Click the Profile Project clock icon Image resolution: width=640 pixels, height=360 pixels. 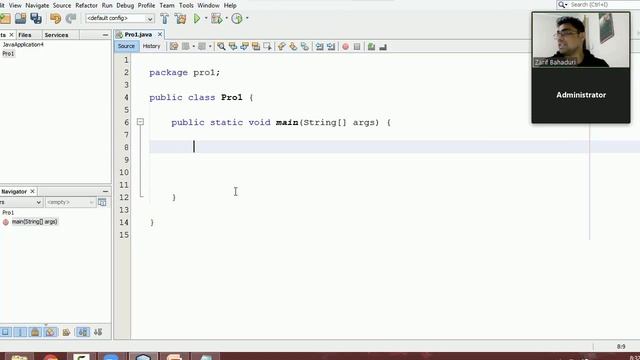tap(237, 18)
